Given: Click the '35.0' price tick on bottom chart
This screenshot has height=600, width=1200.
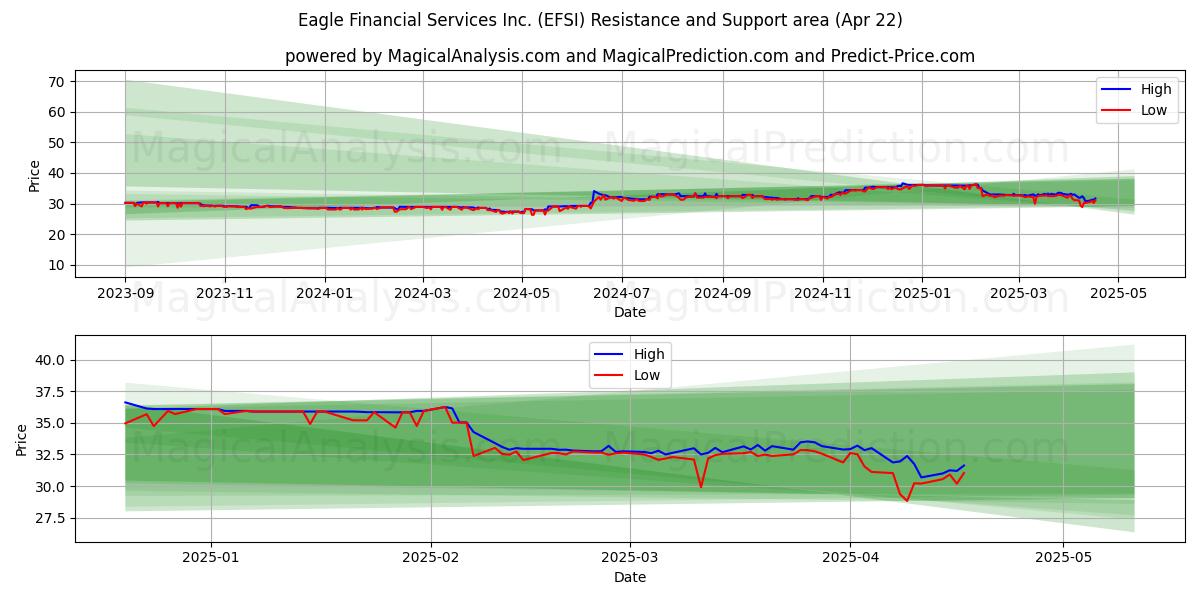Looking at the screenshot, I should [51, 424].
